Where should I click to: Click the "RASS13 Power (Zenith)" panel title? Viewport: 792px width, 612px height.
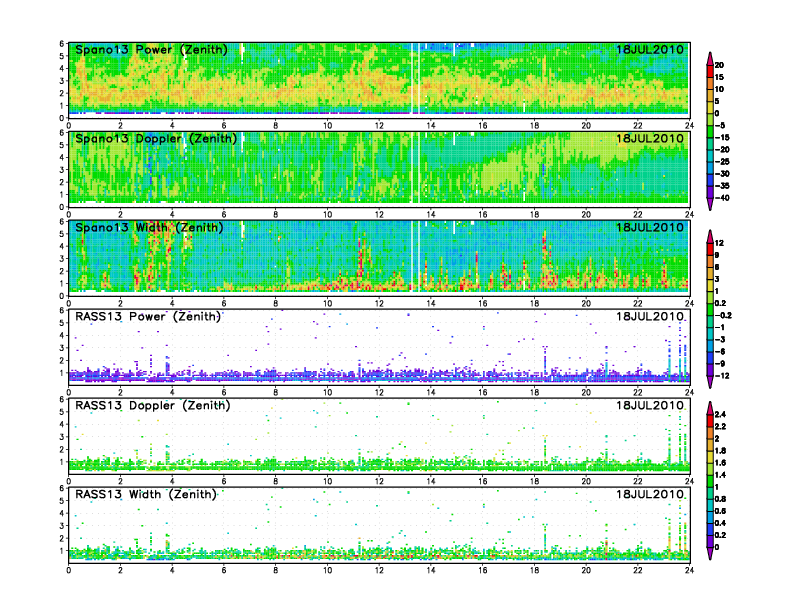click(148, 317)
